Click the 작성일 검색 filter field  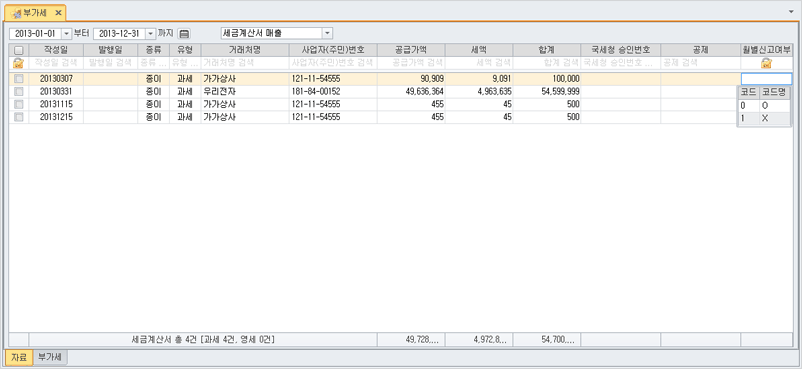click(x=56, y=63)
